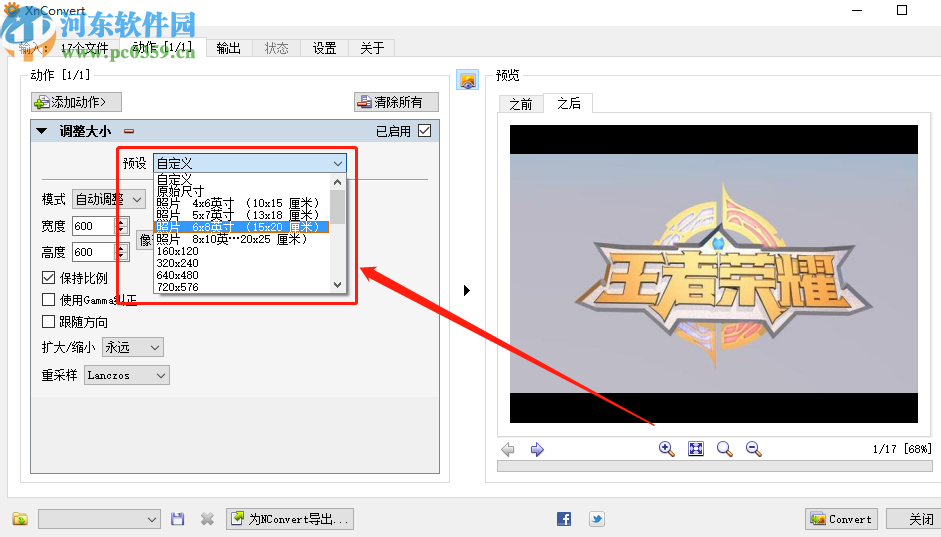Viewport: 941px width, 537px height.
Task: Share on Facebook
Action: click(564, 519)
